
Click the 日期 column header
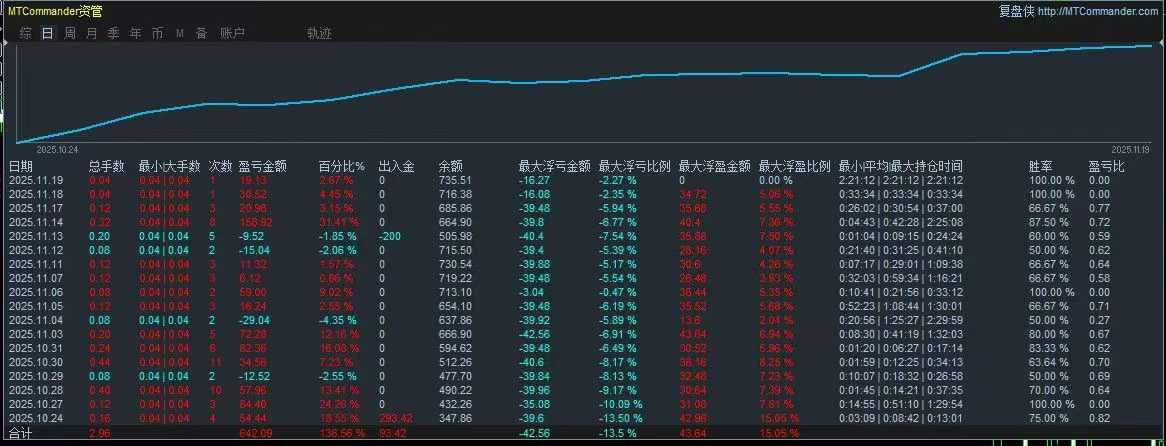[21, 167]
